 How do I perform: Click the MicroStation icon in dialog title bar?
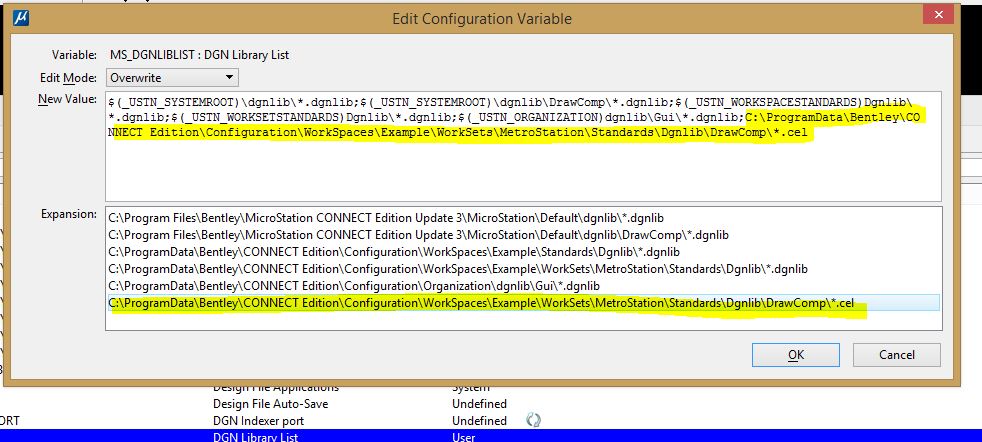tap(21, 18)
